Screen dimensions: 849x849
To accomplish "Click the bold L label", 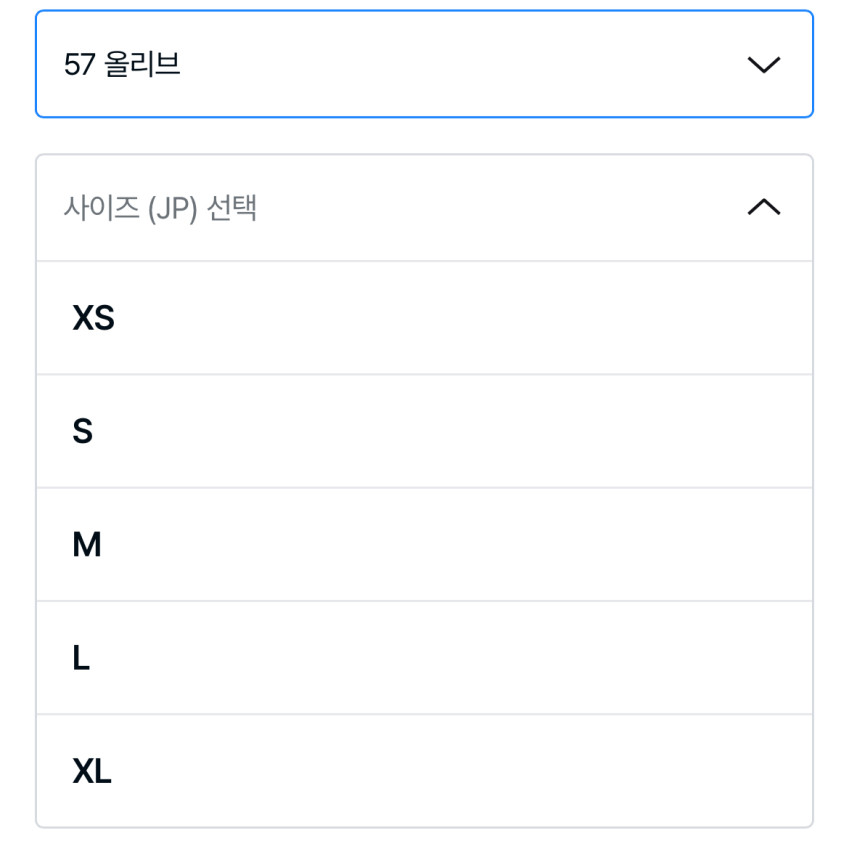I will [x=81, y=657].
